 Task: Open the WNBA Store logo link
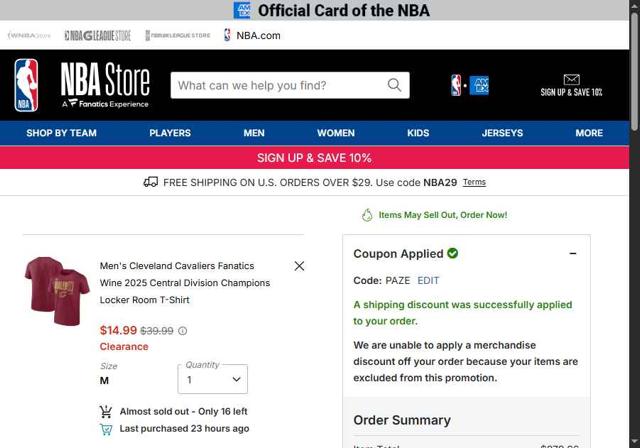click(28, 35)
